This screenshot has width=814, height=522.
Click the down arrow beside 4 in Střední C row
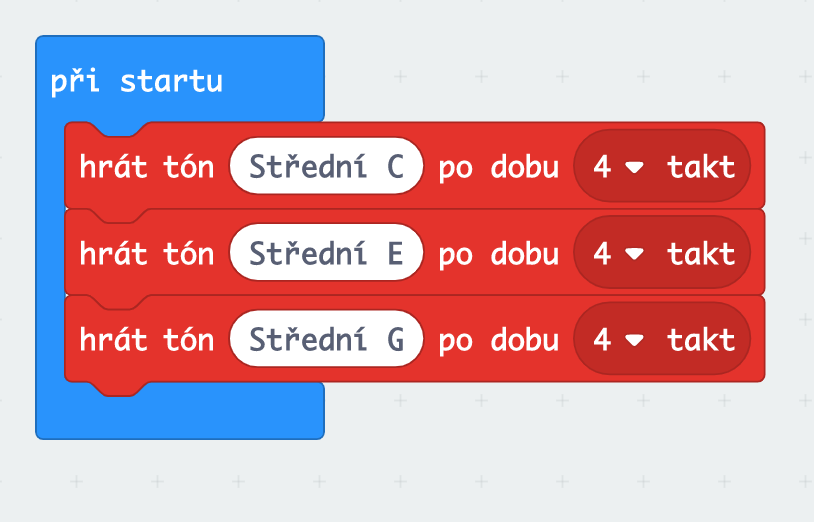[633, 168]
